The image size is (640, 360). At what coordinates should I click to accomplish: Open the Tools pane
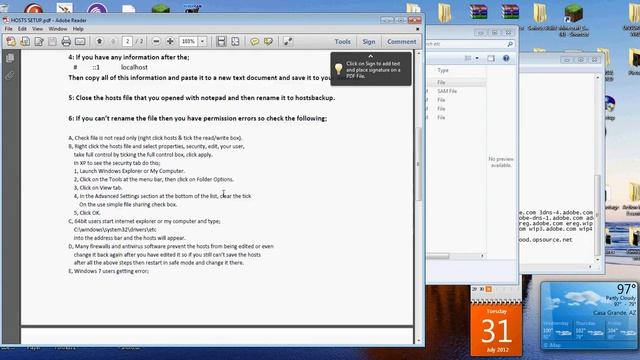point(342,42)
